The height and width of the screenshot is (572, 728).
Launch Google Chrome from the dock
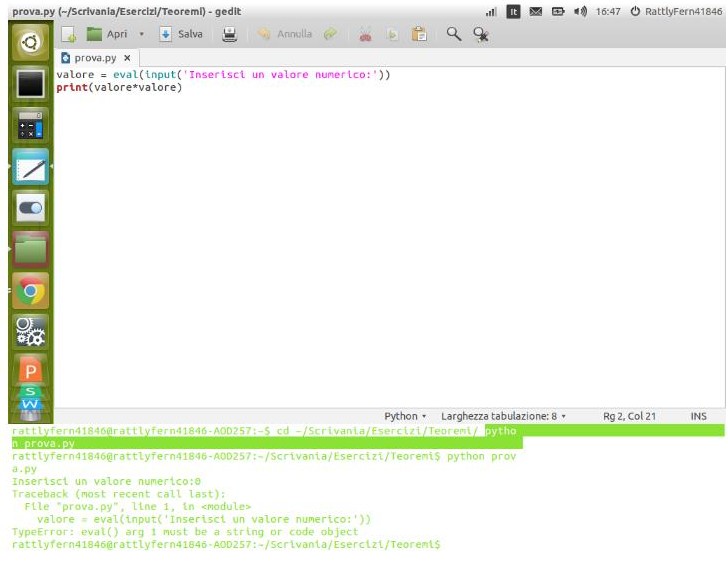(31, 291)
